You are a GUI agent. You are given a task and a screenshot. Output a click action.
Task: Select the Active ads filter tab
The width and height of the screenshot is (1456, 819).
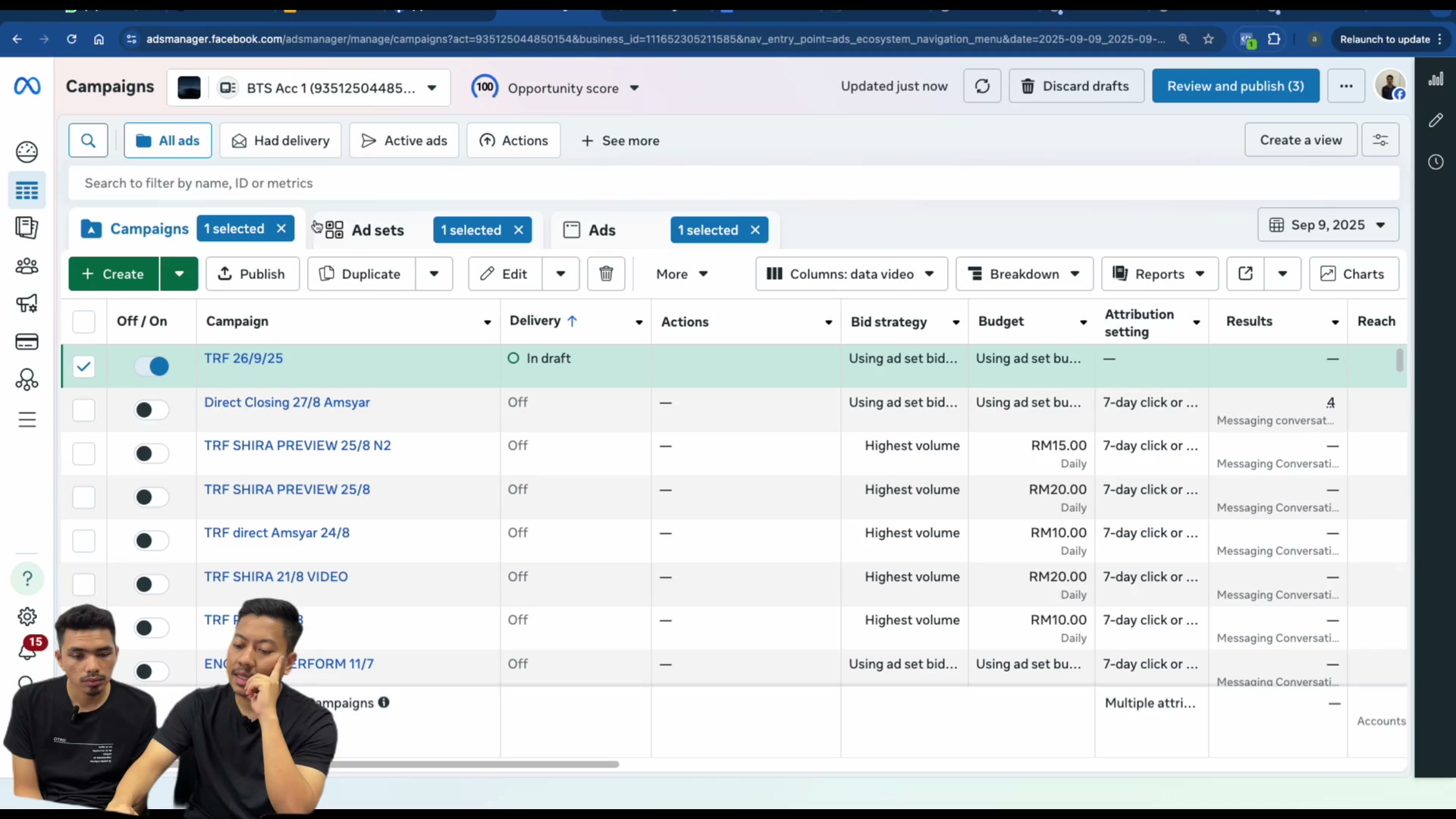coord(404,141)
